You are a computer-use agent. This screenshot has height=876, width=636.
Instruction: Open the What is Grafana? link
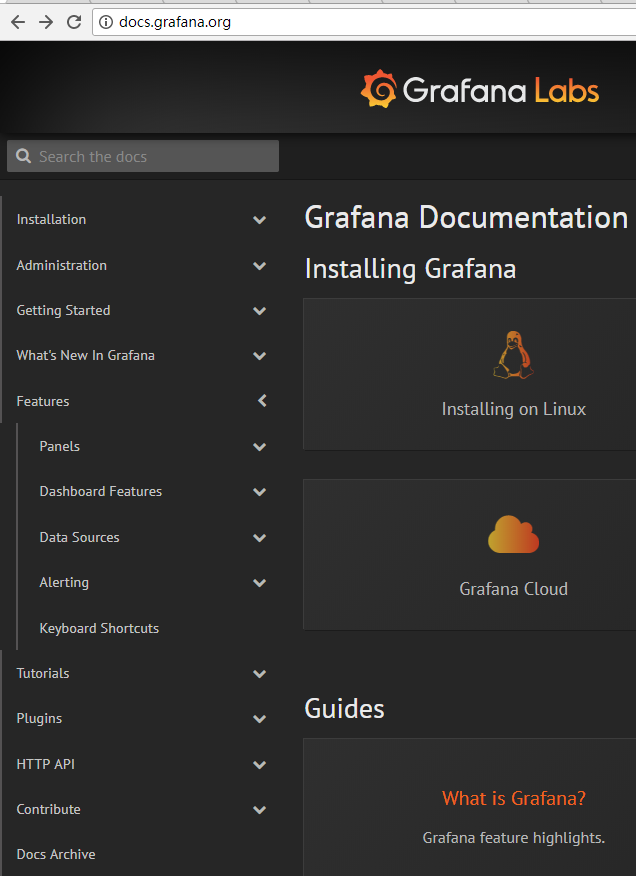coord(513,798)
